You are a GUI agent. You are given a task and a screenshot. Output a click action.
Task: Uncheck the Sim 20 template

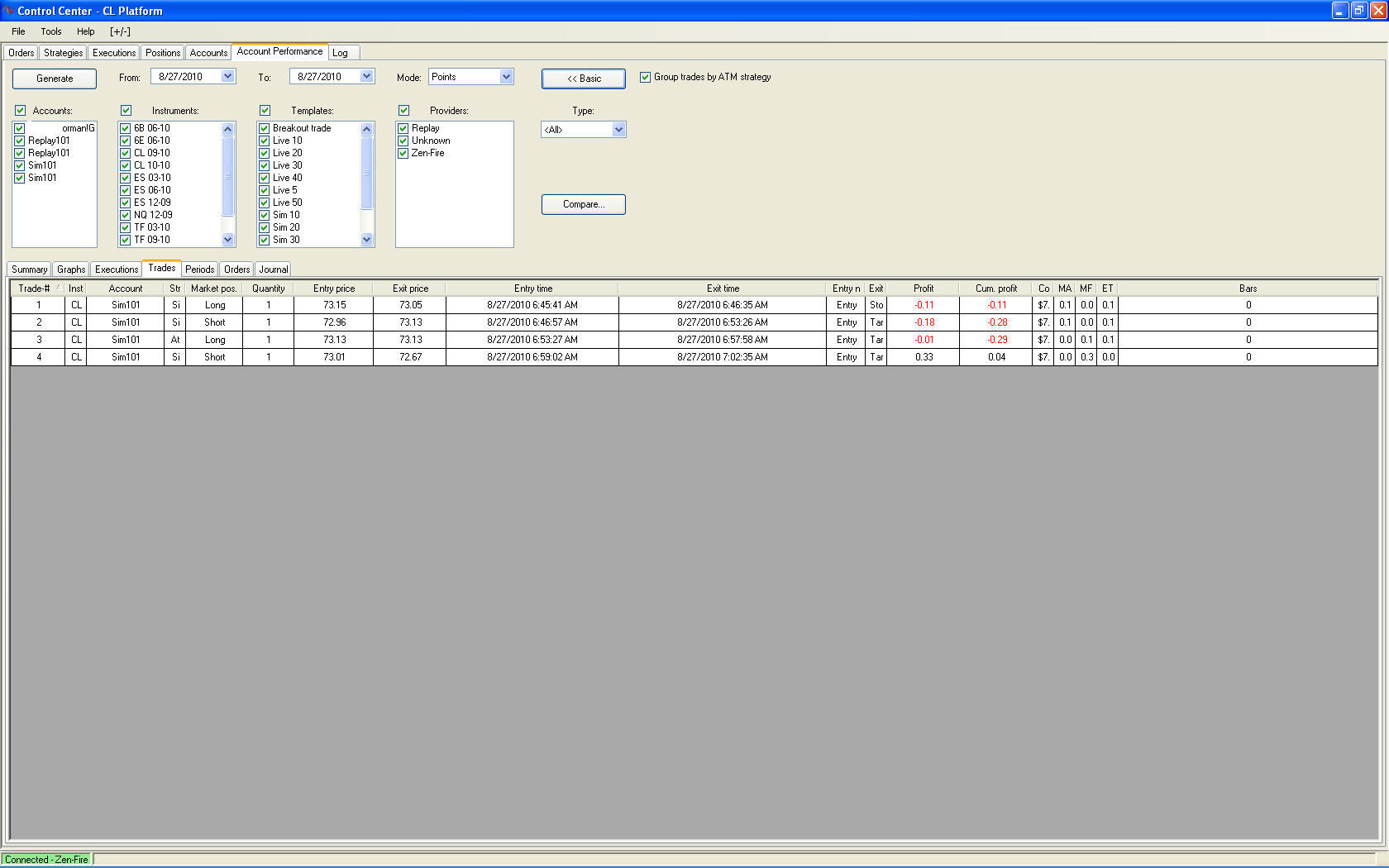click(265, 227)
